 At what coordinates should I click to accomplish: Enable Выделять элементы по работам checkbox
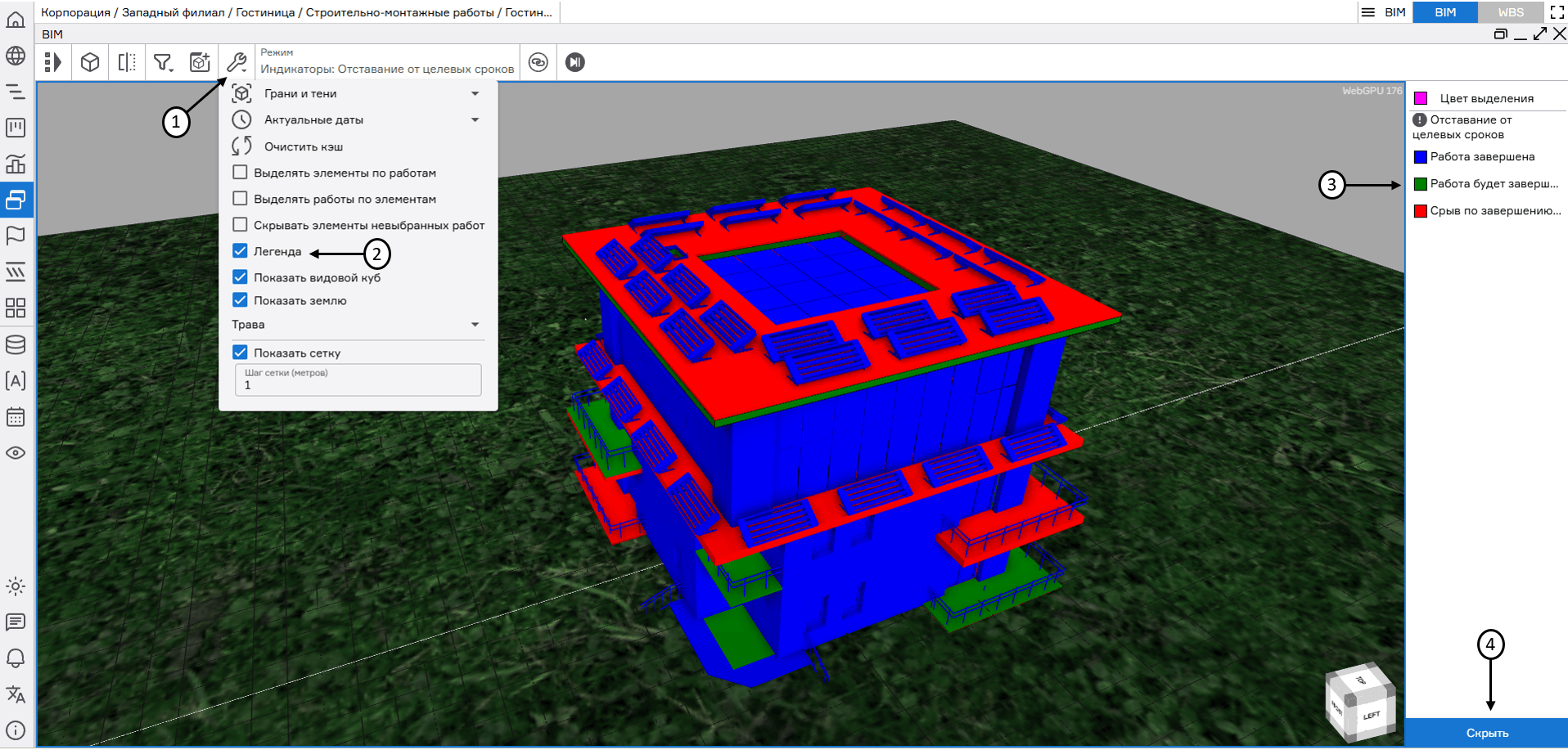241,173
